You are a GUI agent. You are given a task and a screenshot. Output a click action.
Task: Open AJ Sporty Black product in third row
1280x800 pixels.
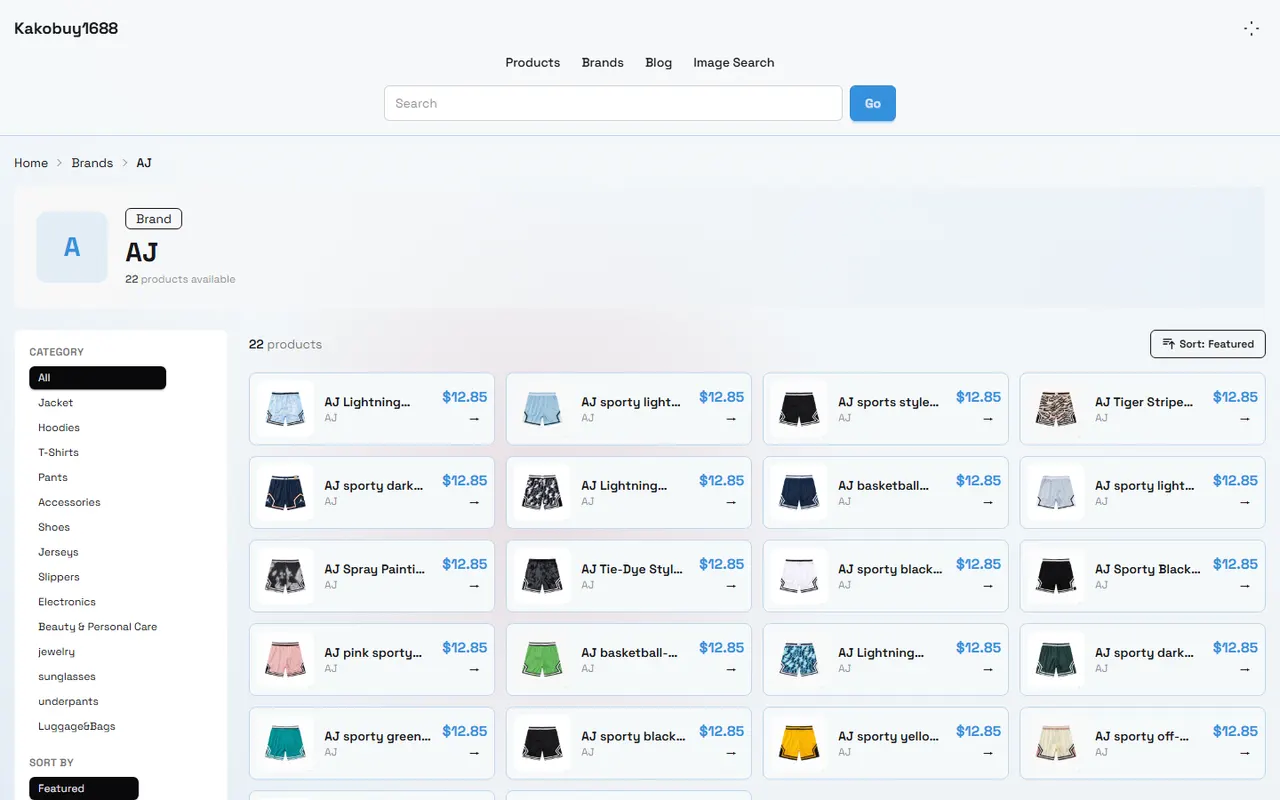coord(1143,576)
